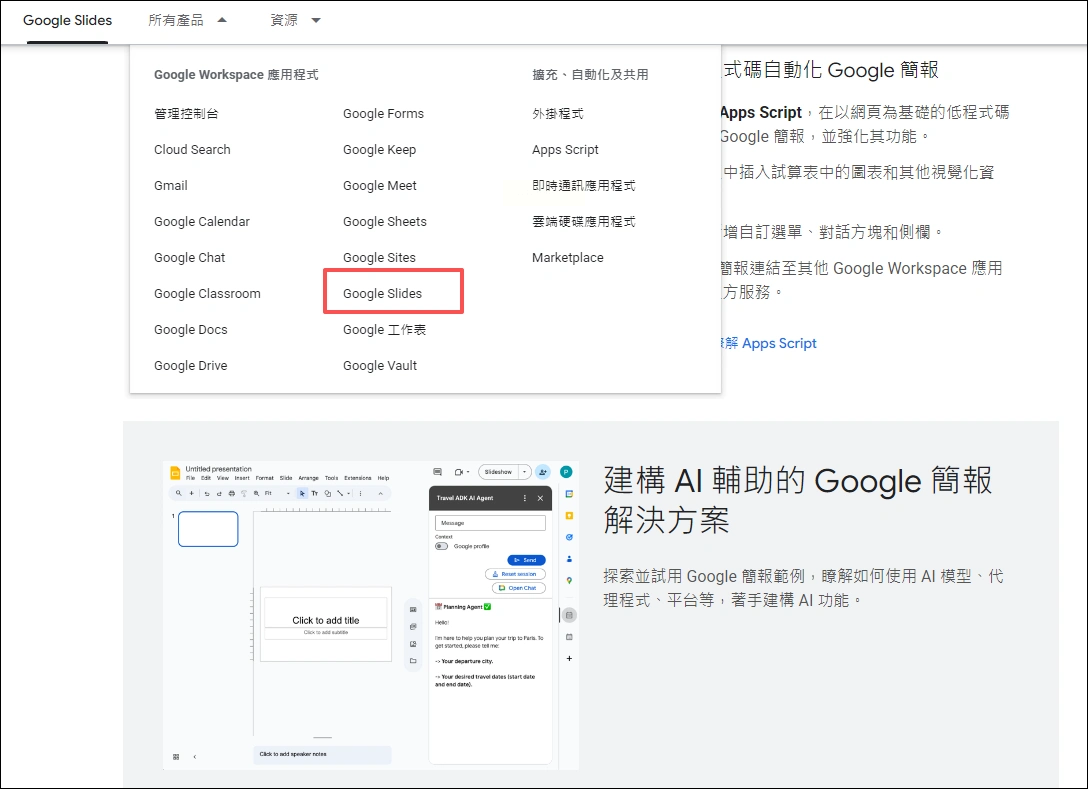The image size is (1088, 789).
Task: Open Google Slides from products list
Action: pyautogui.click(x=382, y=294)
